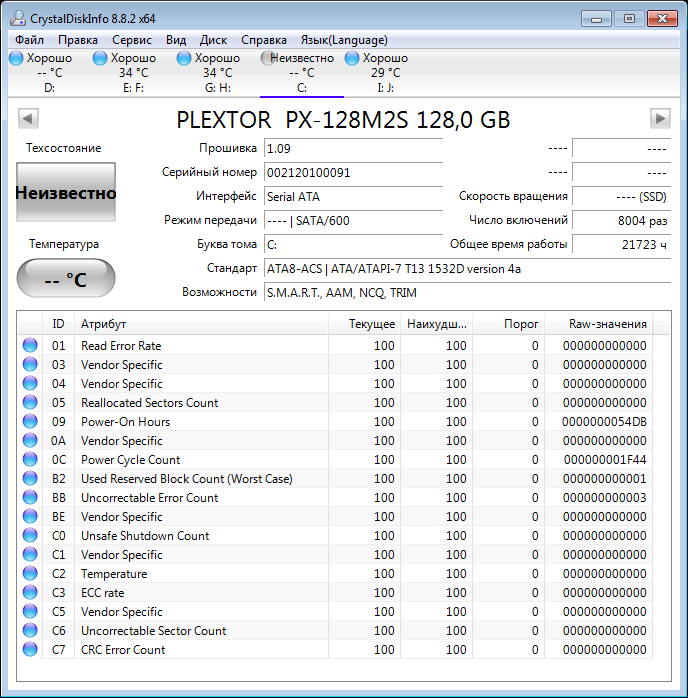Click status icon for Power Cycle Count
The image size is (688, 698).
(30, 459)
